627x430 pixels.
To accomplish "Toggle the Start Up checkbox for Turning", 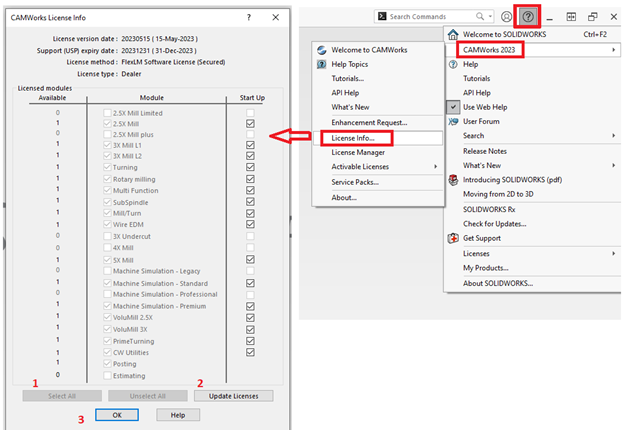I will tap(250, 167).
